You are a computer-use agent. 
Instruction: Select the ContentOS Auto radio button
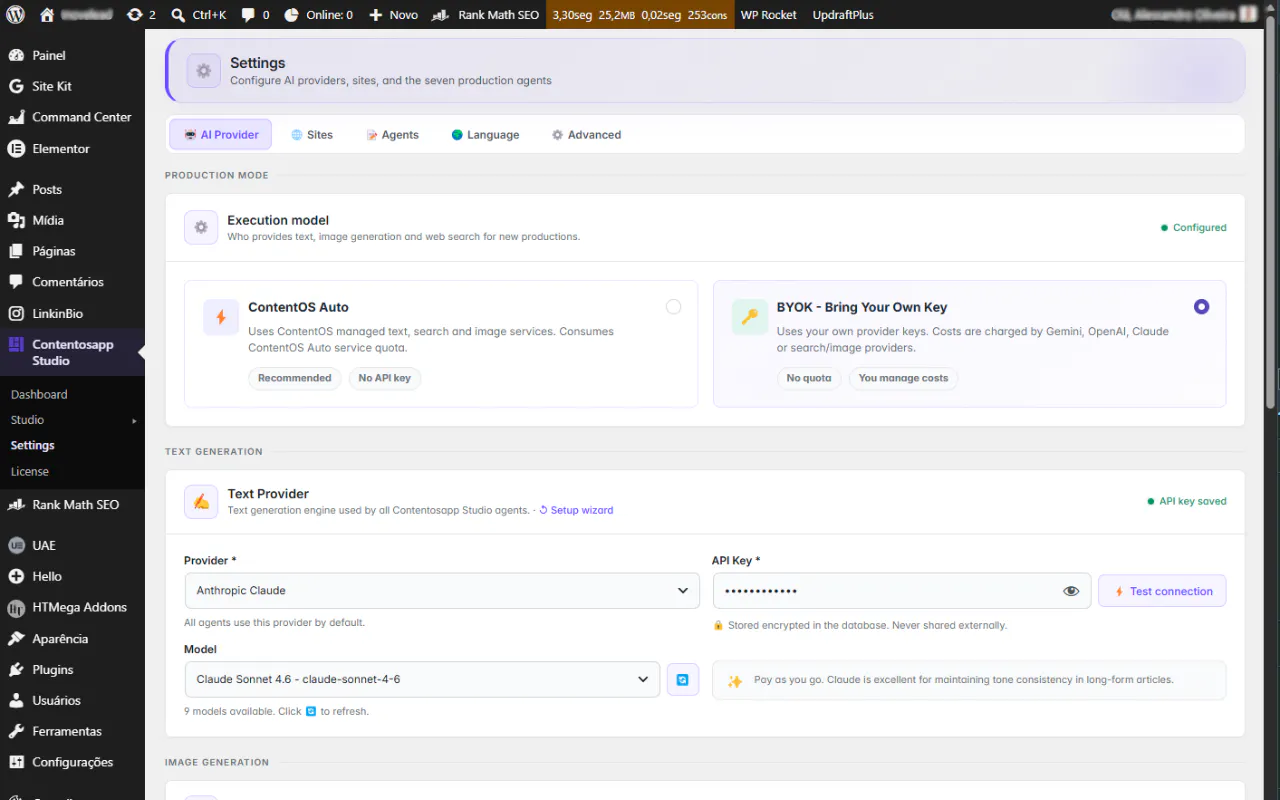pyautogui.click(x=673, y=307)
